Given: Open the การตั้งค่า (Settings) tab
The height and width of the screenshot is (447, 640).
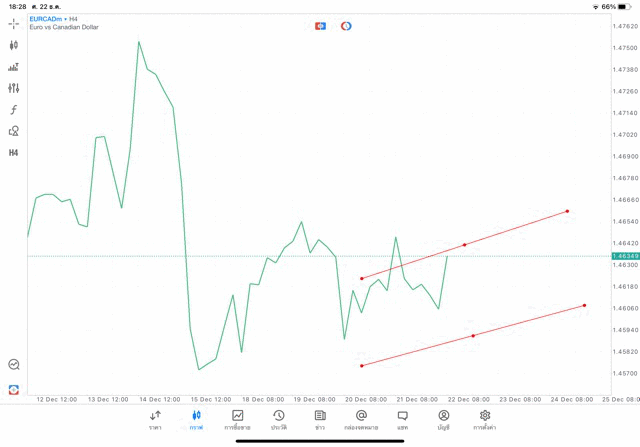Looking at the screenshot, I should click(x=485, y=420).
